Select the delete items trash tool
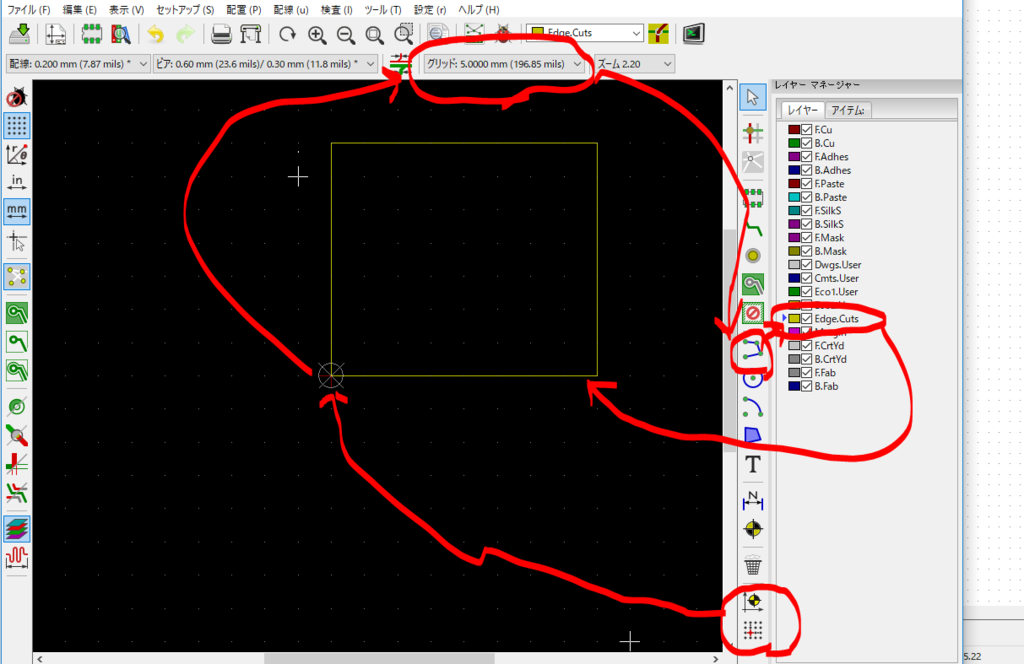The image size is (1024, 664). [x=753, y=565]
